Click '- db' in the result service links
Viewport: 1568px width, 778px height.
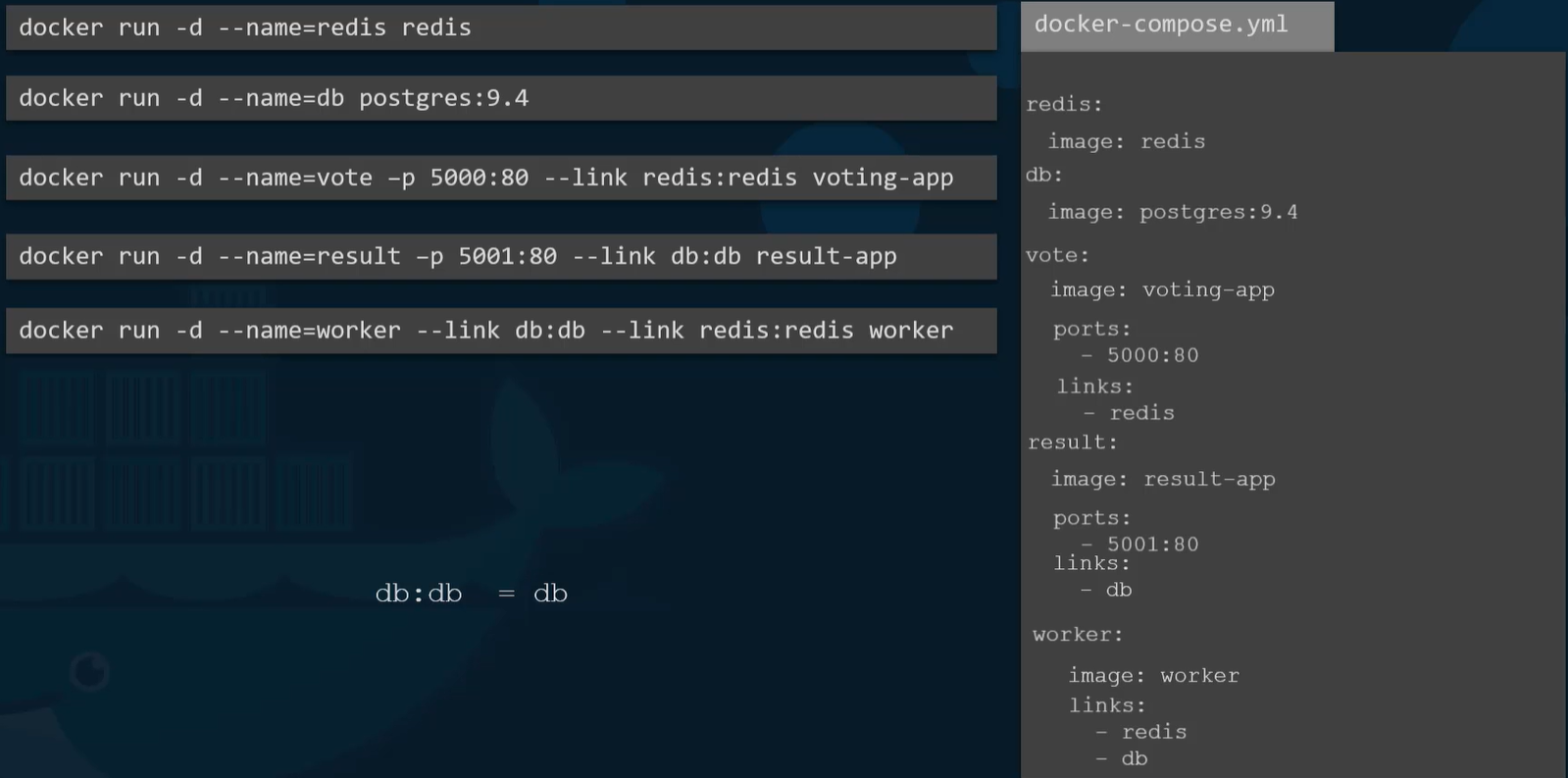click(x=1106, y=590)
